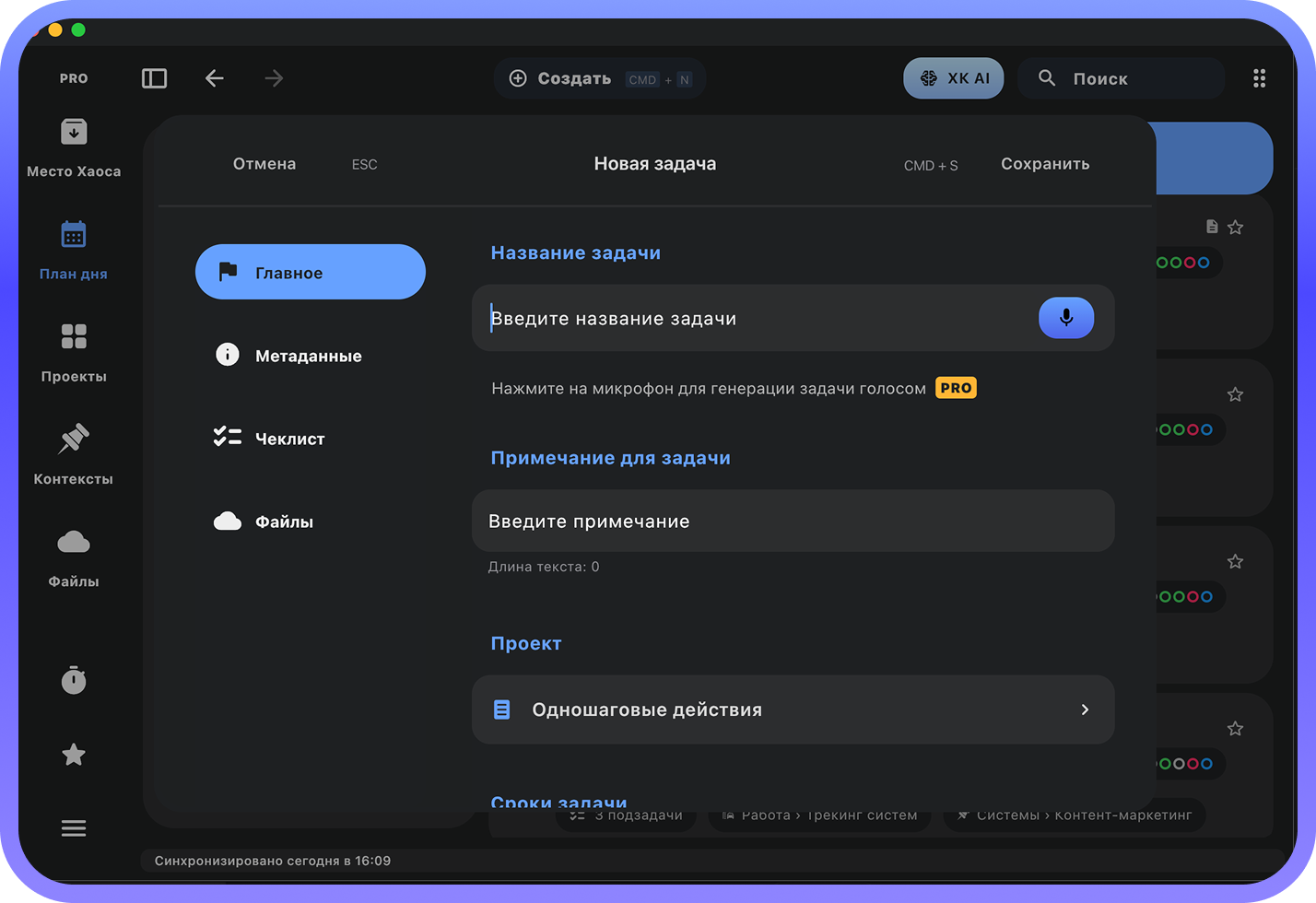
Task: Switch to Главное tab
Action: tap(311, 272)
